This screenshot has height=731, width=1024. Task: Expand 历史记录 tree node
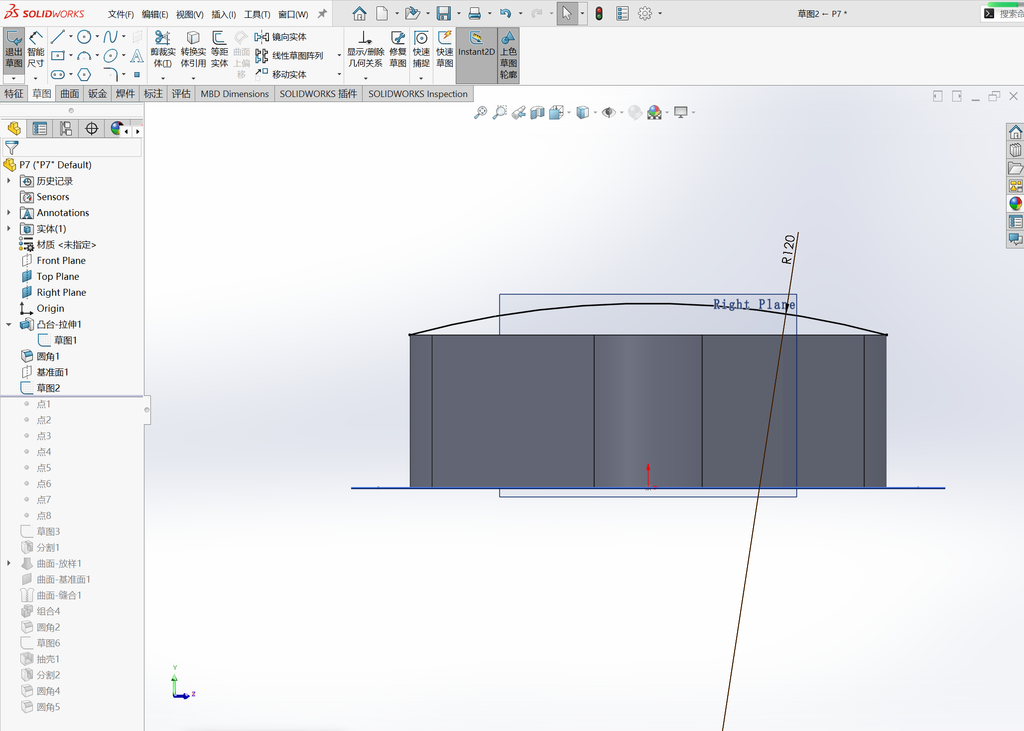[x=8, y=181]
